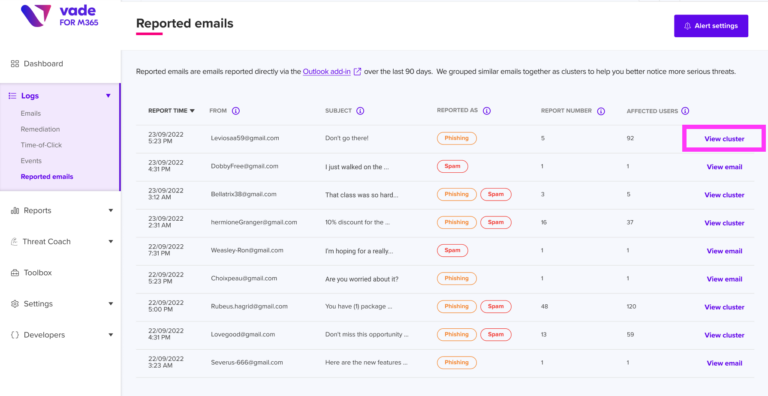768x396 pixels.
Task: Open Events under Logs
Action: (31, 161)
